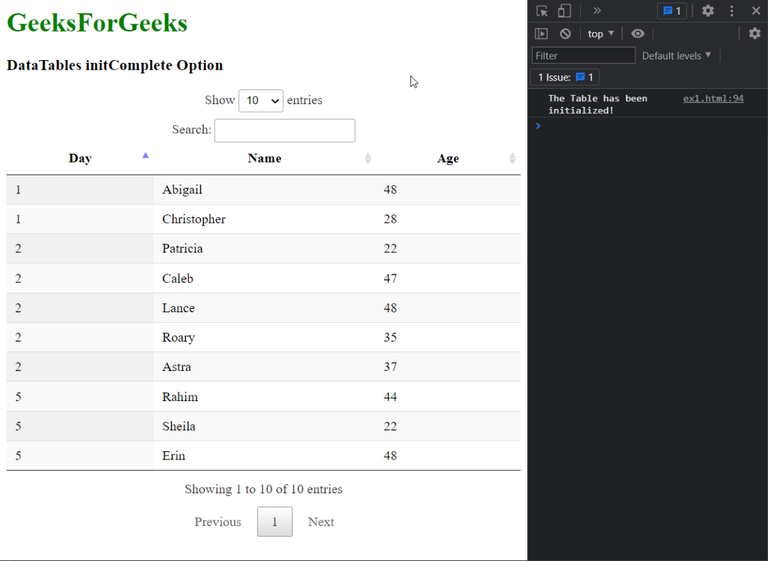
Task: Open DevTools settings gear
Action: coord(708,11)
